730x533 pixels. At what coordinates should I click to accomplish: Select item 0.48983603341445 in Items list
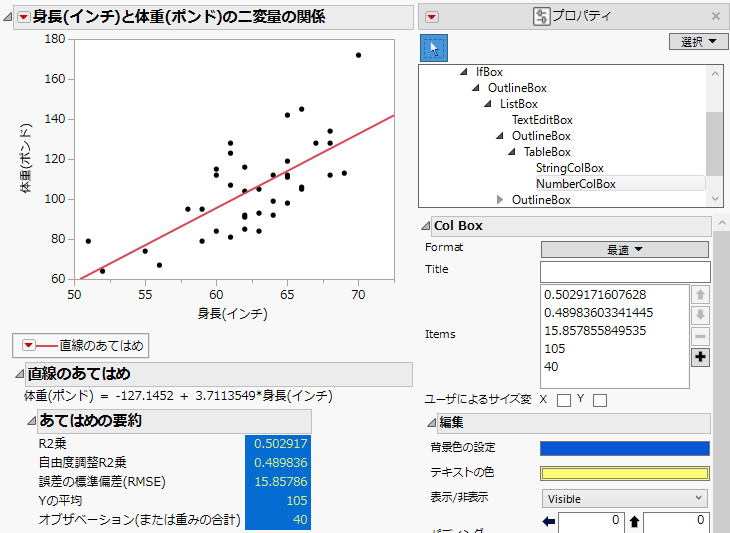pos(598,312)
